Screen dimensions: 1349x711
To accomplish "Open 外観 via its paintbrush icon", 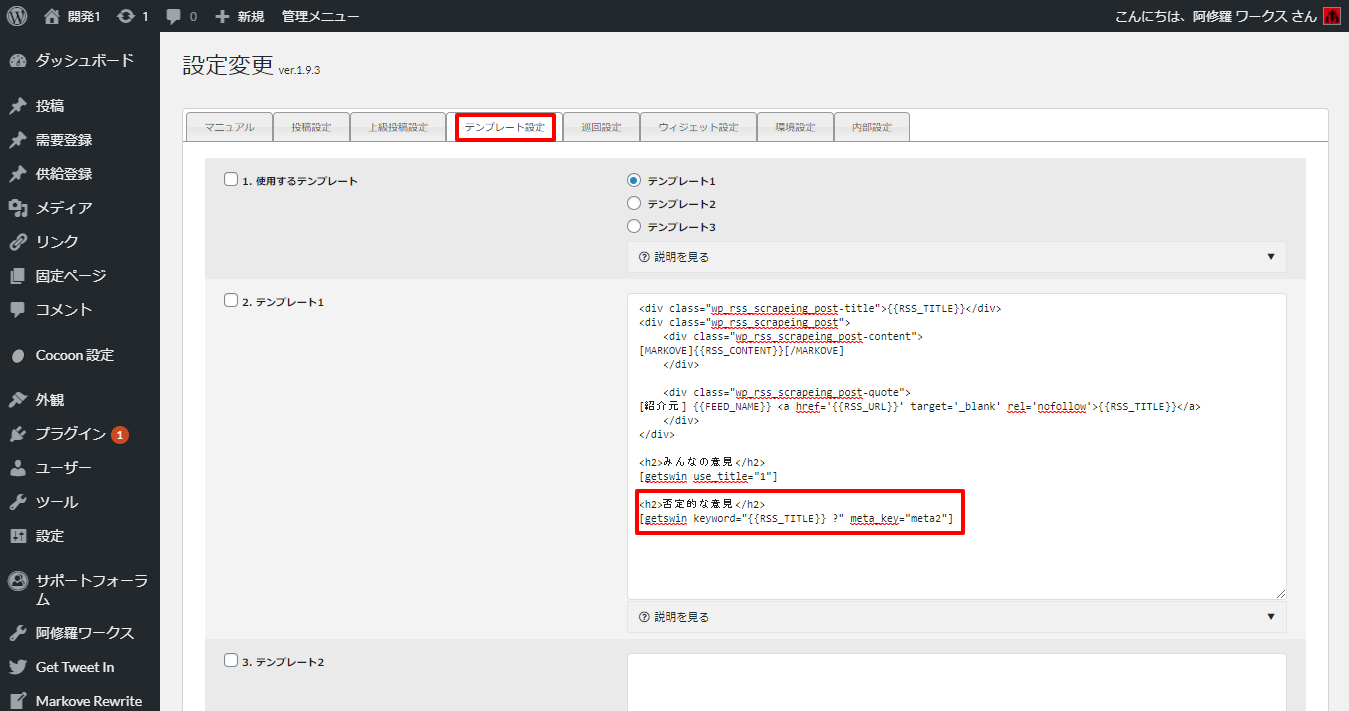I will 17,400.
